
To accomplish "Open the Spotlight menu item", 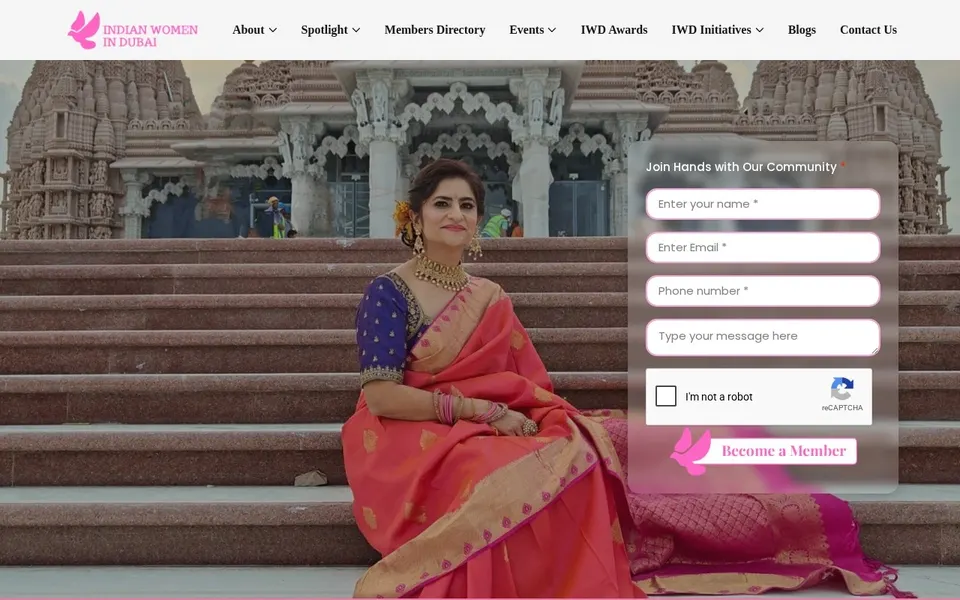I will pyautogui.click(x=324, y=29).
